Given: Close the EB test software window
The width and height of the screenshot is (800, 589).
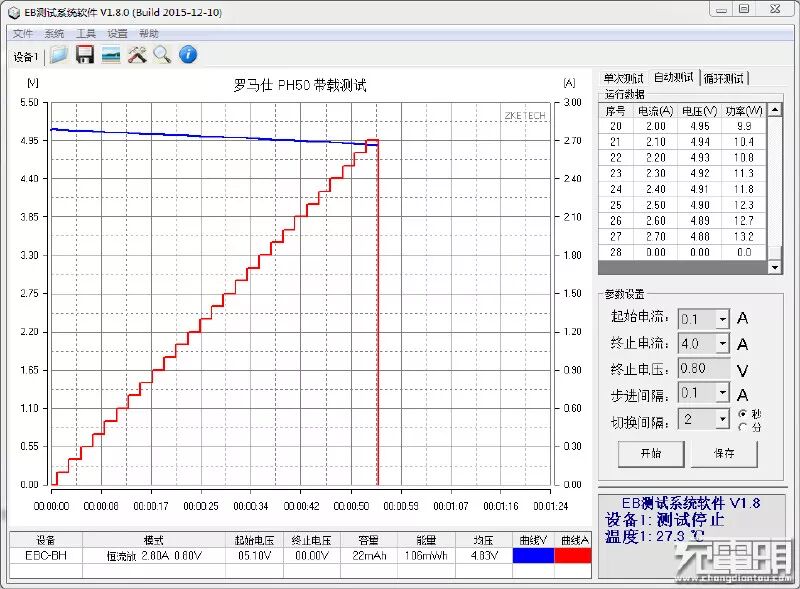Looking at the screenshot, I should click(x=775, y=9).
